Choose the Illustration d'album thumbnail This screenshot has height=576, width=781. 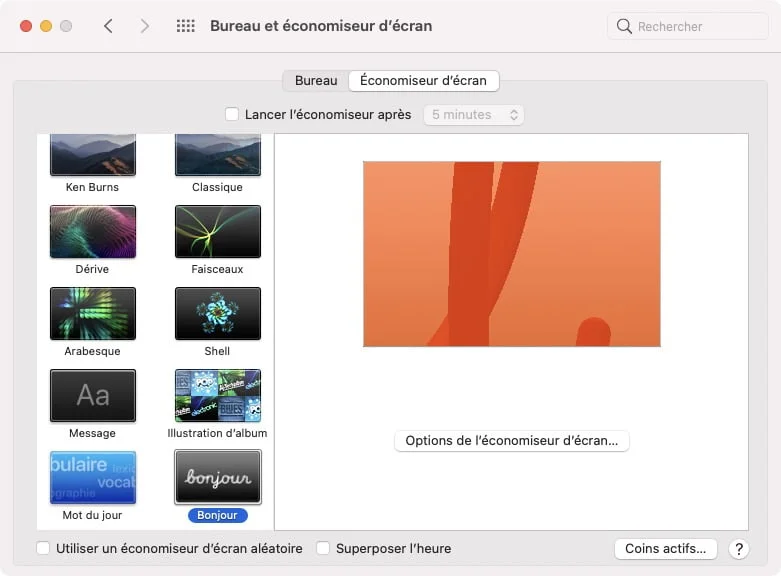(x=218, y=396)
